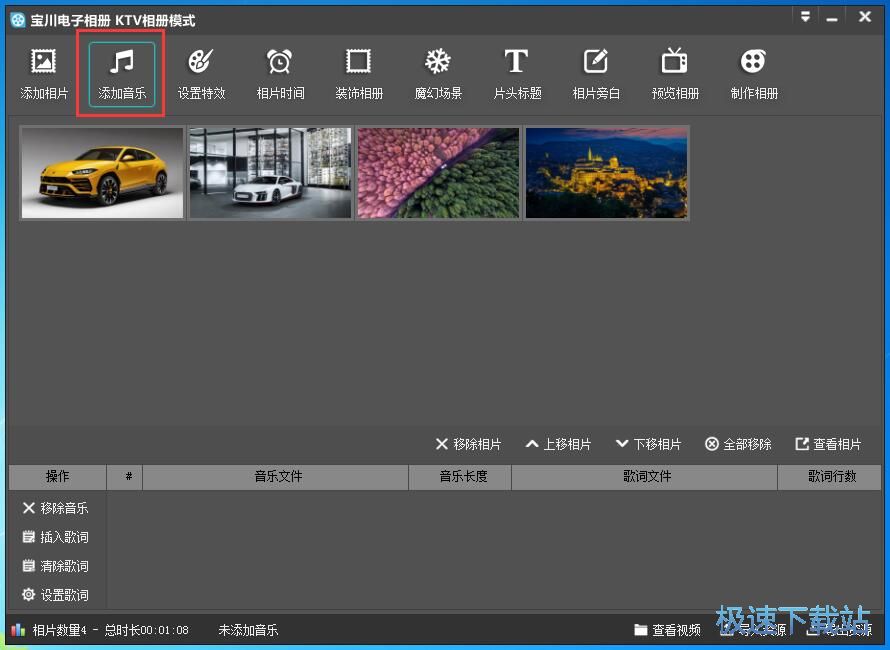The image size is (890, 650).
Task: Open 设置特效 effects settings
Action: point(201,63)
